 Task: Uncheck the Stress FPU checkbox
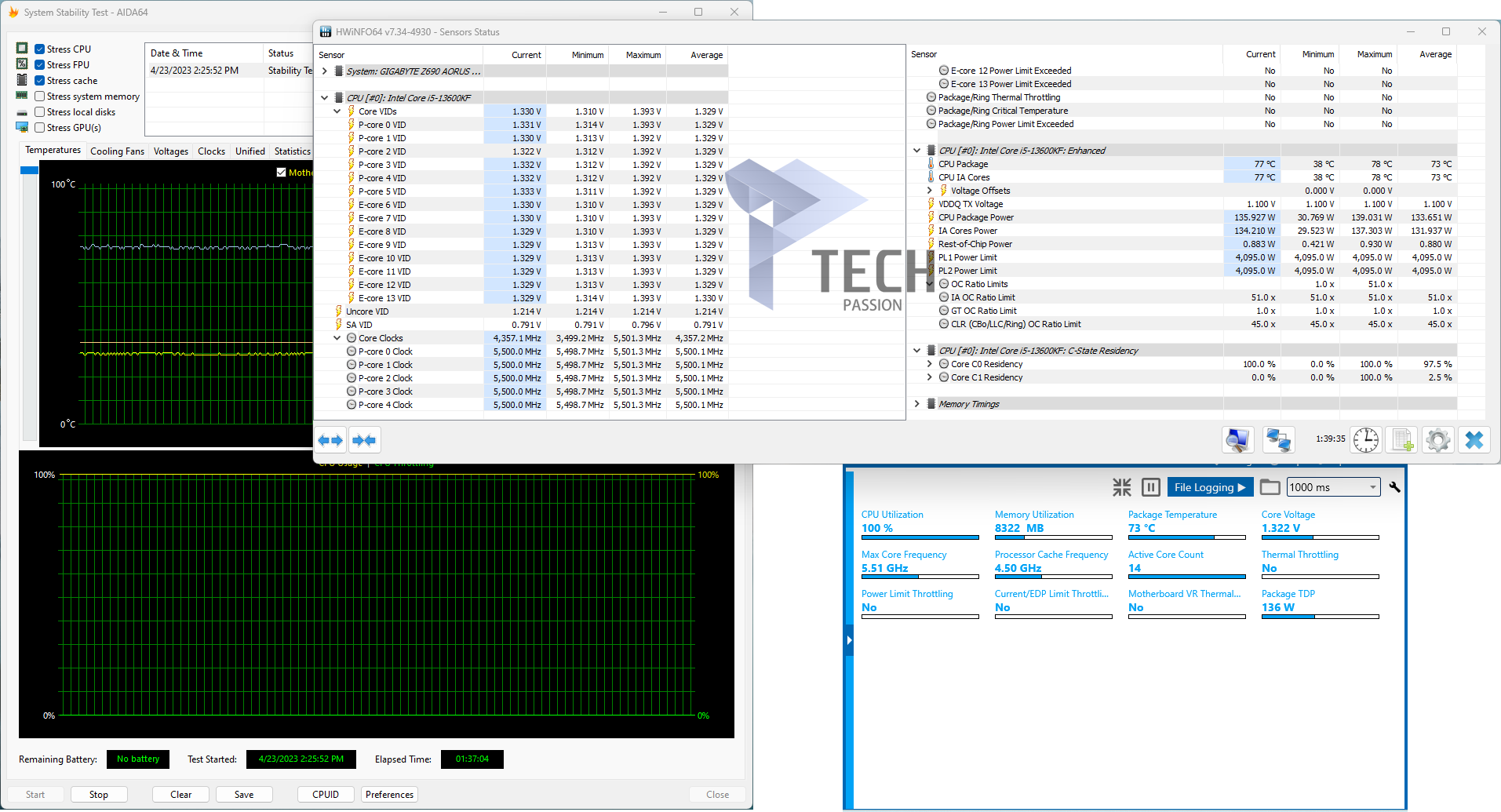[x=40, y=65]
